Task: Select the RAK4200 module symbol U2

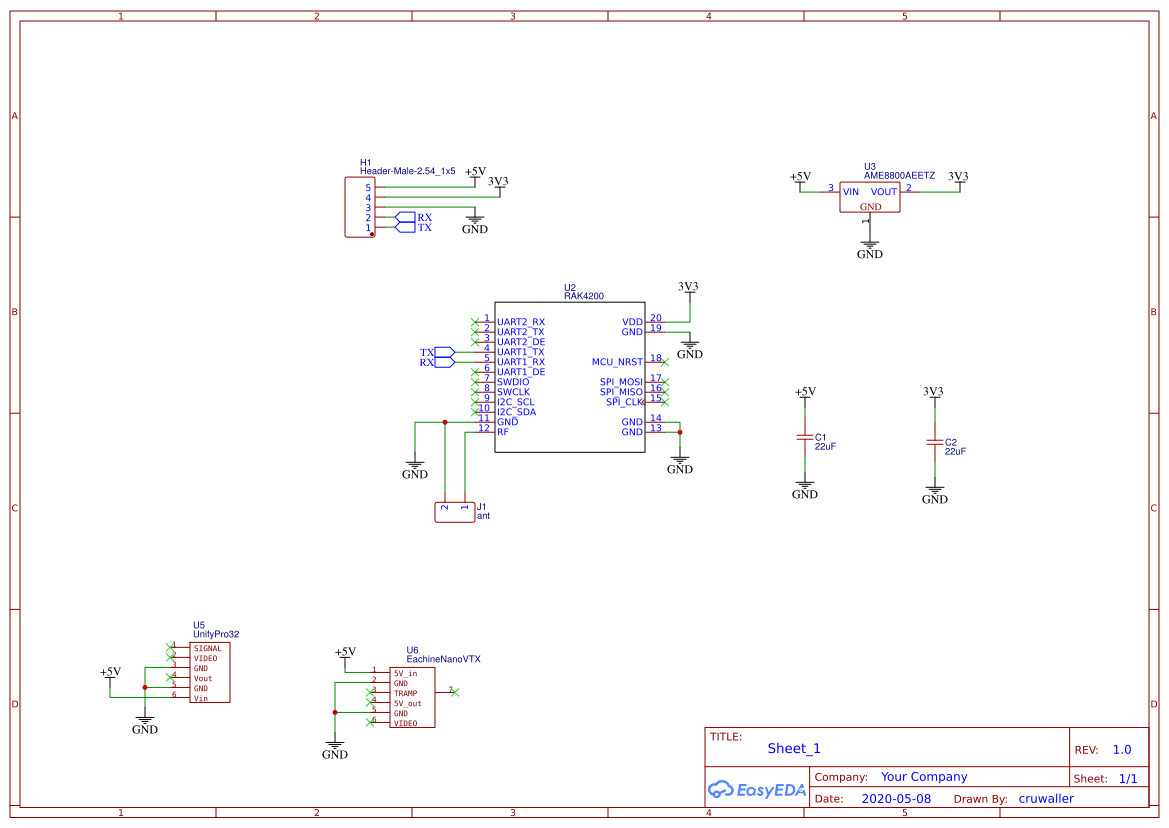Action: click(x=569, y=378)
